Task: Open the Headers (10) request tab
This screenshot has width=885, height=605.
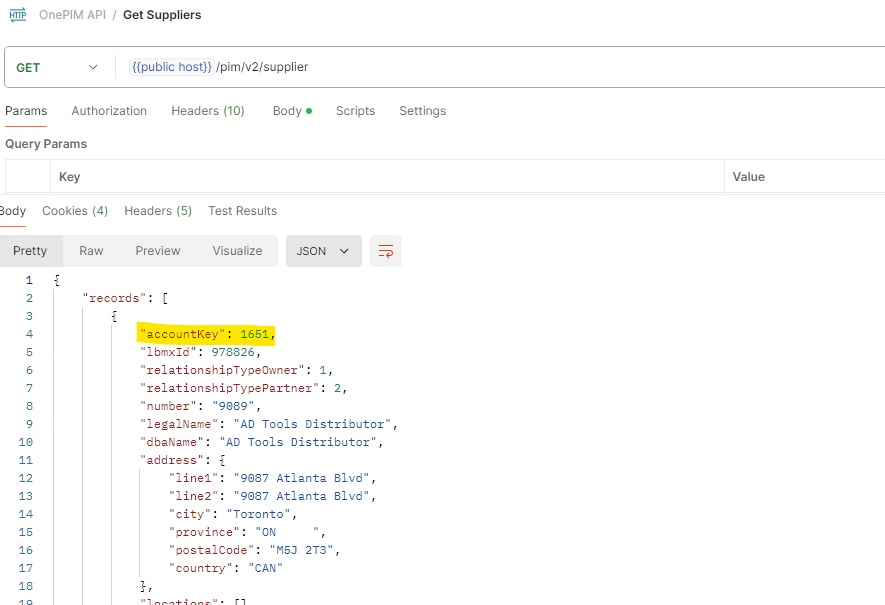Action: (x=208, y=111)
